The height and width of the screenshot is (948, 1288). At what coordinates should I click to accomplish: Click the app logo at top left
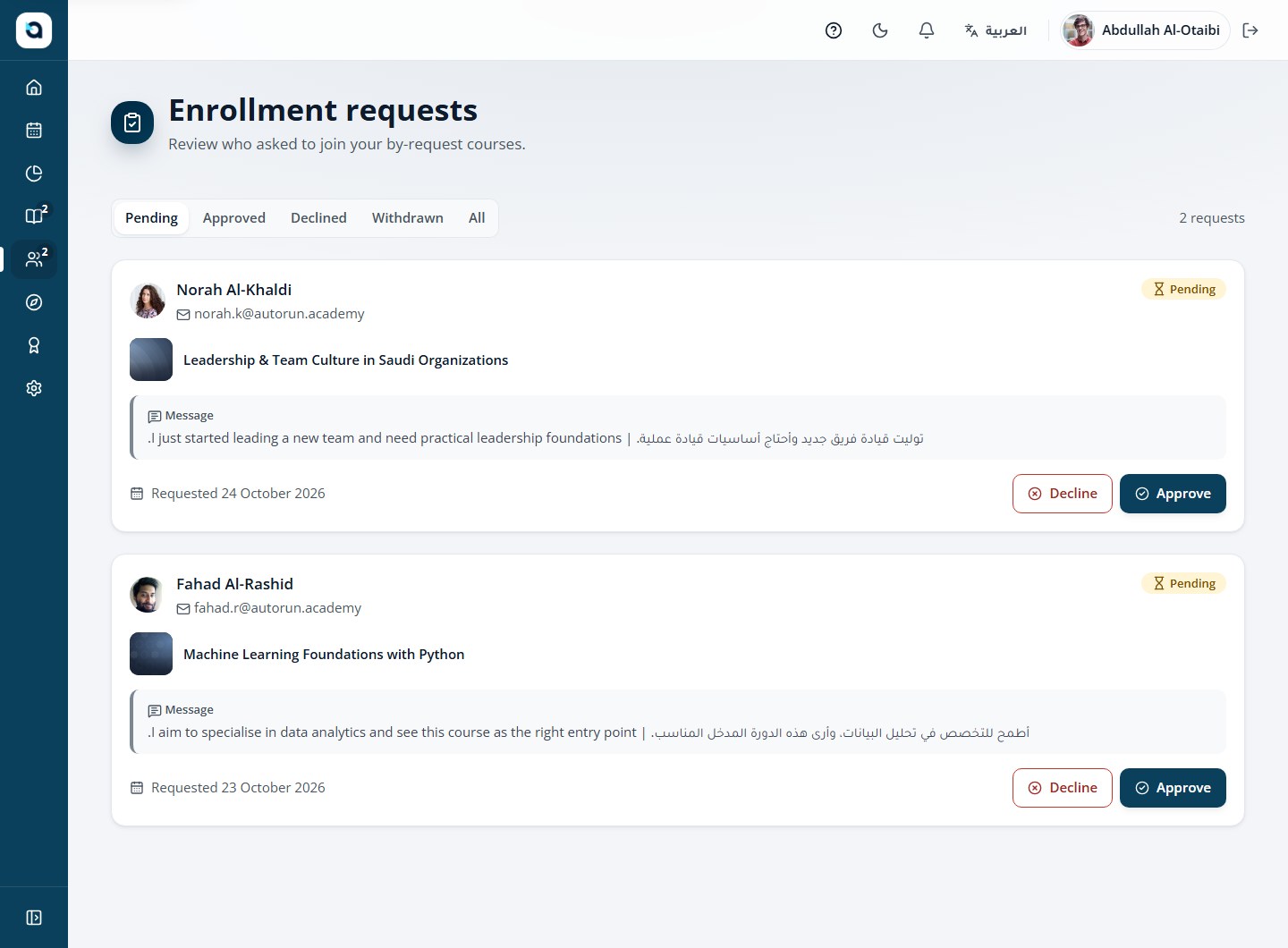(x=34, y=30)
